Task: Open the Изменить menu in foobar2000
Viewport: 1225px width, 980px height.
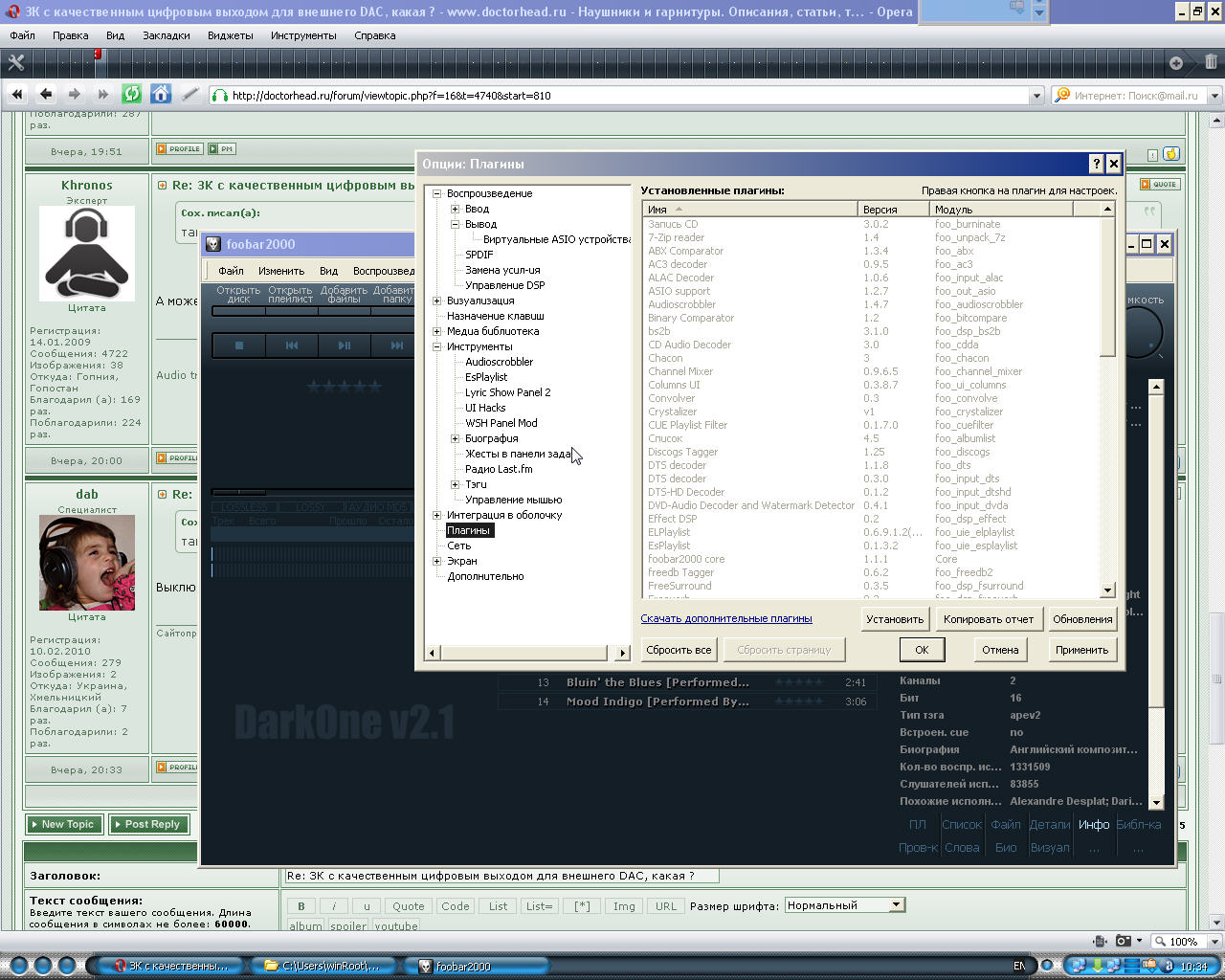Action: 280,271
